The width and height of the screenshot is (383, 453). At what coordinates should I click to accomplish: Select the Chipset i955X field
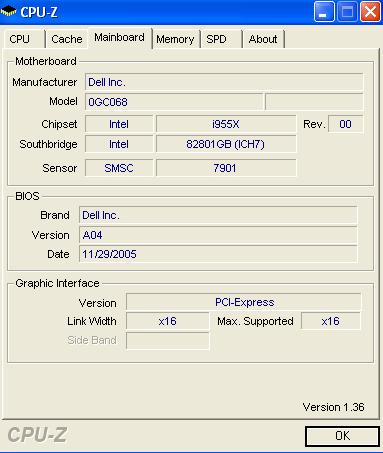[226, 124]
